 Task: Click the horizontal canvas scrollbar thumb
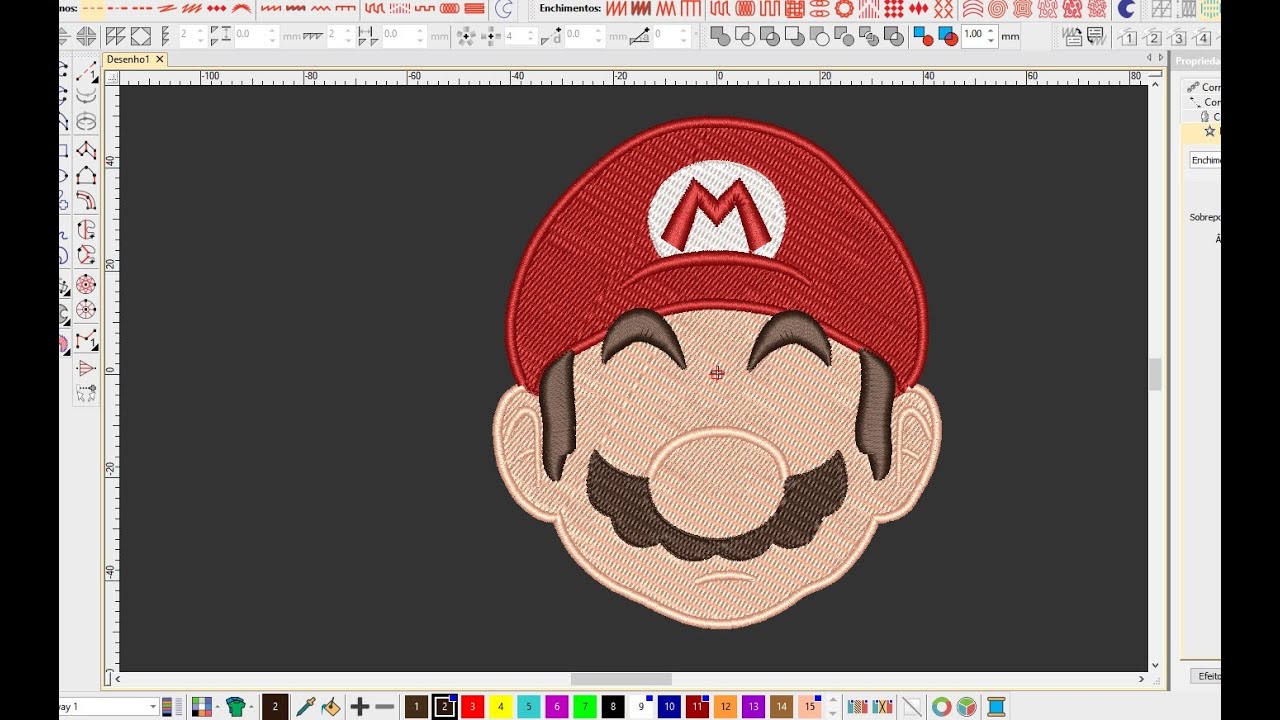click(x=621, y=679)
